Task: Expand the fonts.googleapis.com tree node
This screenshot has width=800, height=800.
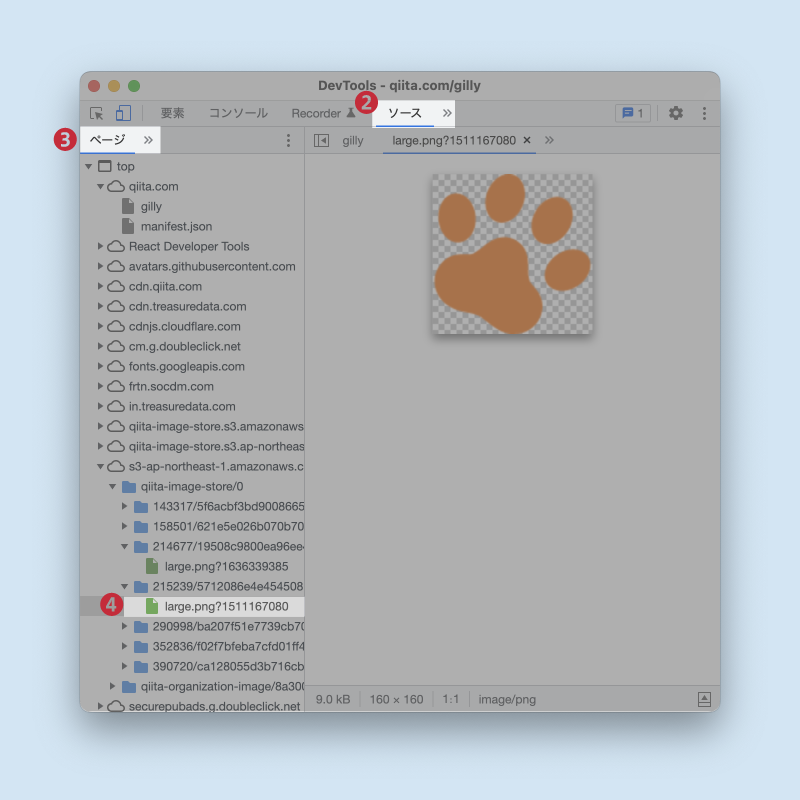Action: point(100,366)
